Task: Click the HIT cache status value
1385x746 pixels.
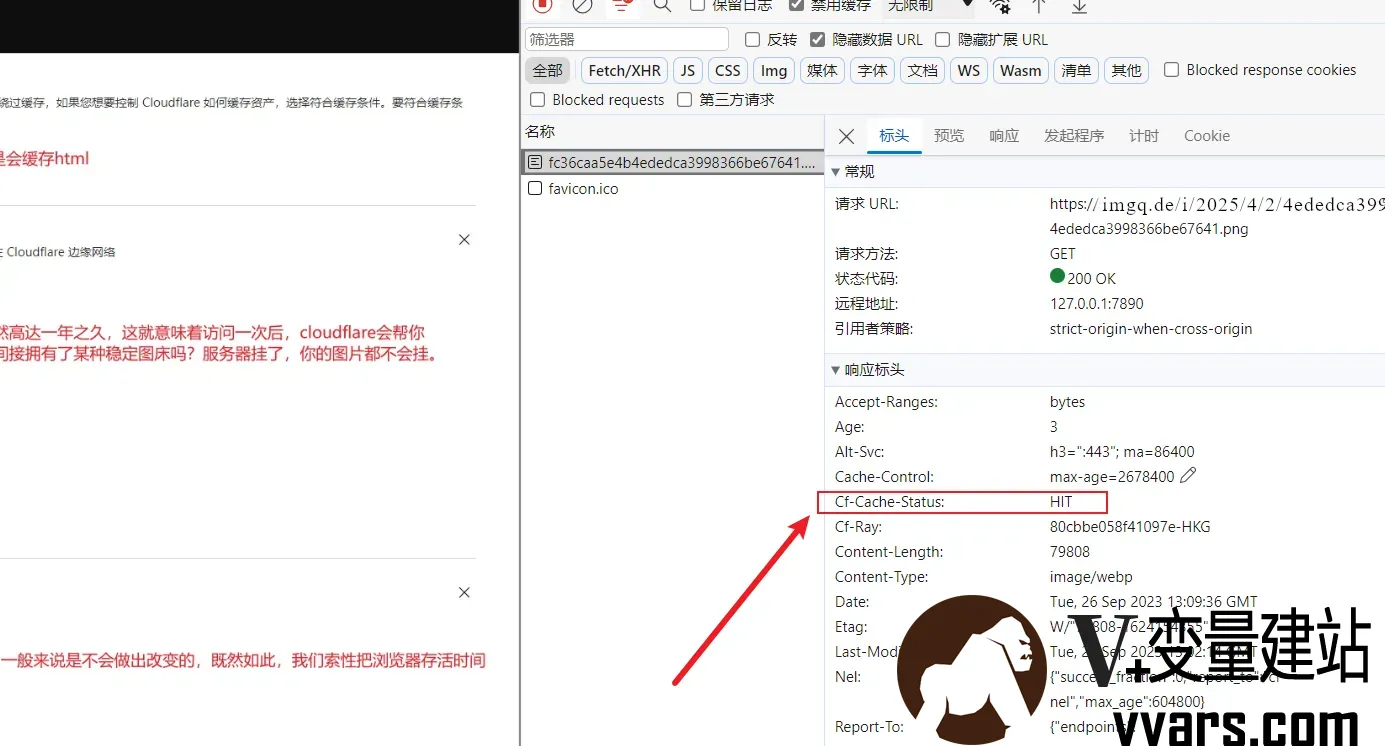Action: click(x=1061, y=502)
